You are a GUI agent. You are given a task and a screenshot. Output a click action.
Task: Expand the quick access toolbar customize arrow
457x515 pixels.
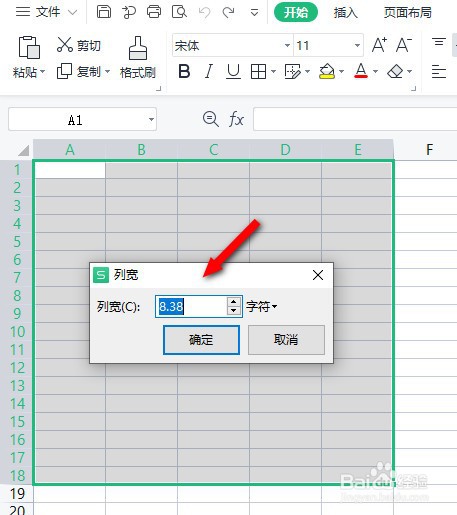[x=254, y=13]
